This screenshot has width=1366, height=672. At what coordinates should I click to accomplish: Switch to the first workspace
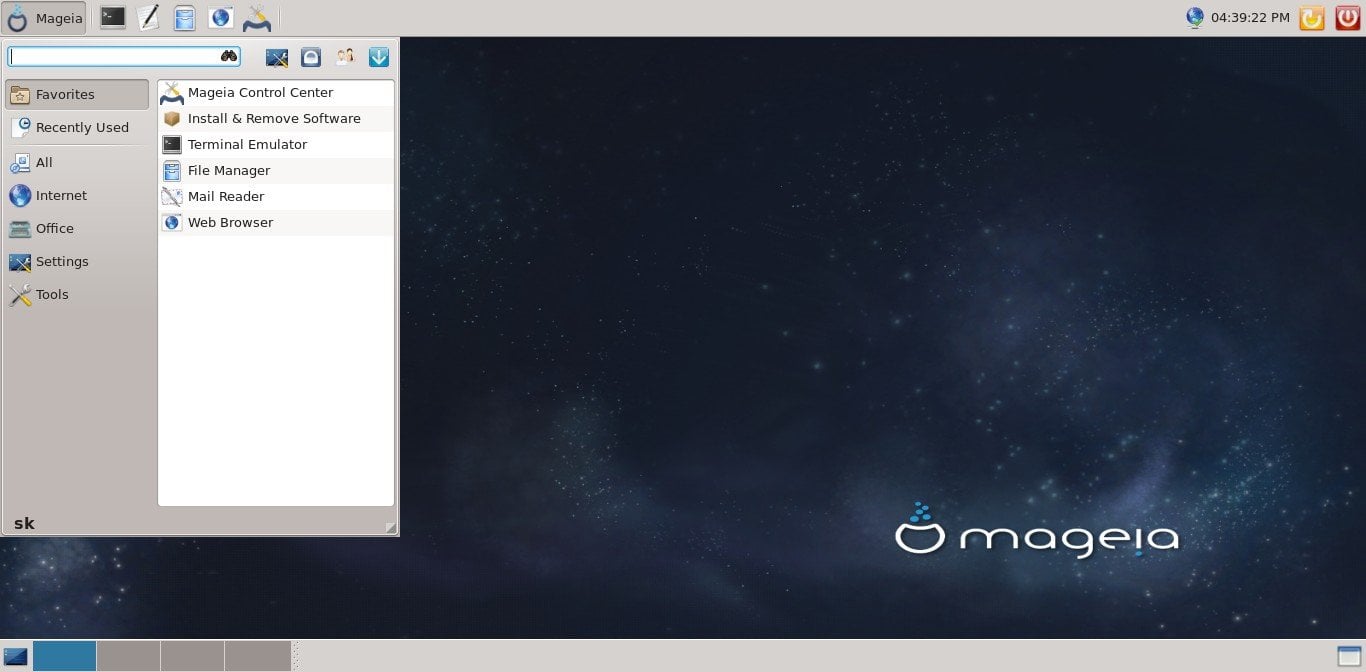65,656
